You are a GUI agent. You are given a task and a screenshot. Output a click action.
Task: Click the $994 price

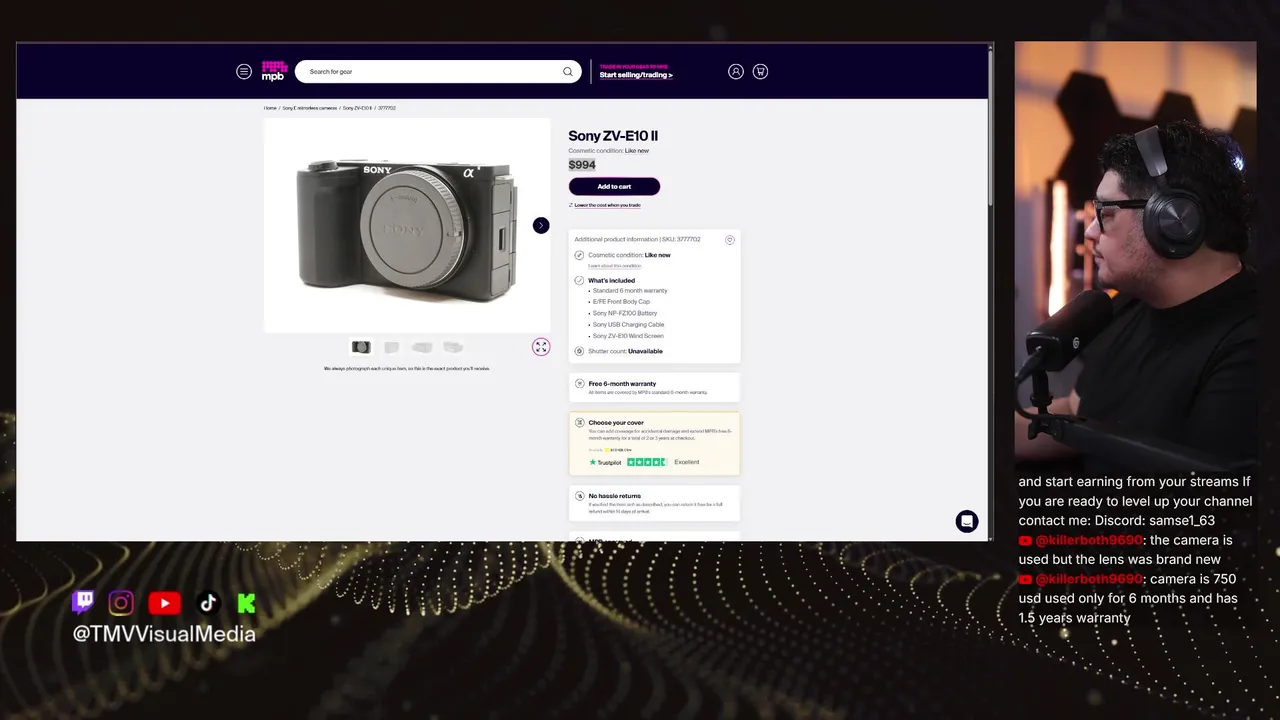tap(582, 165)
